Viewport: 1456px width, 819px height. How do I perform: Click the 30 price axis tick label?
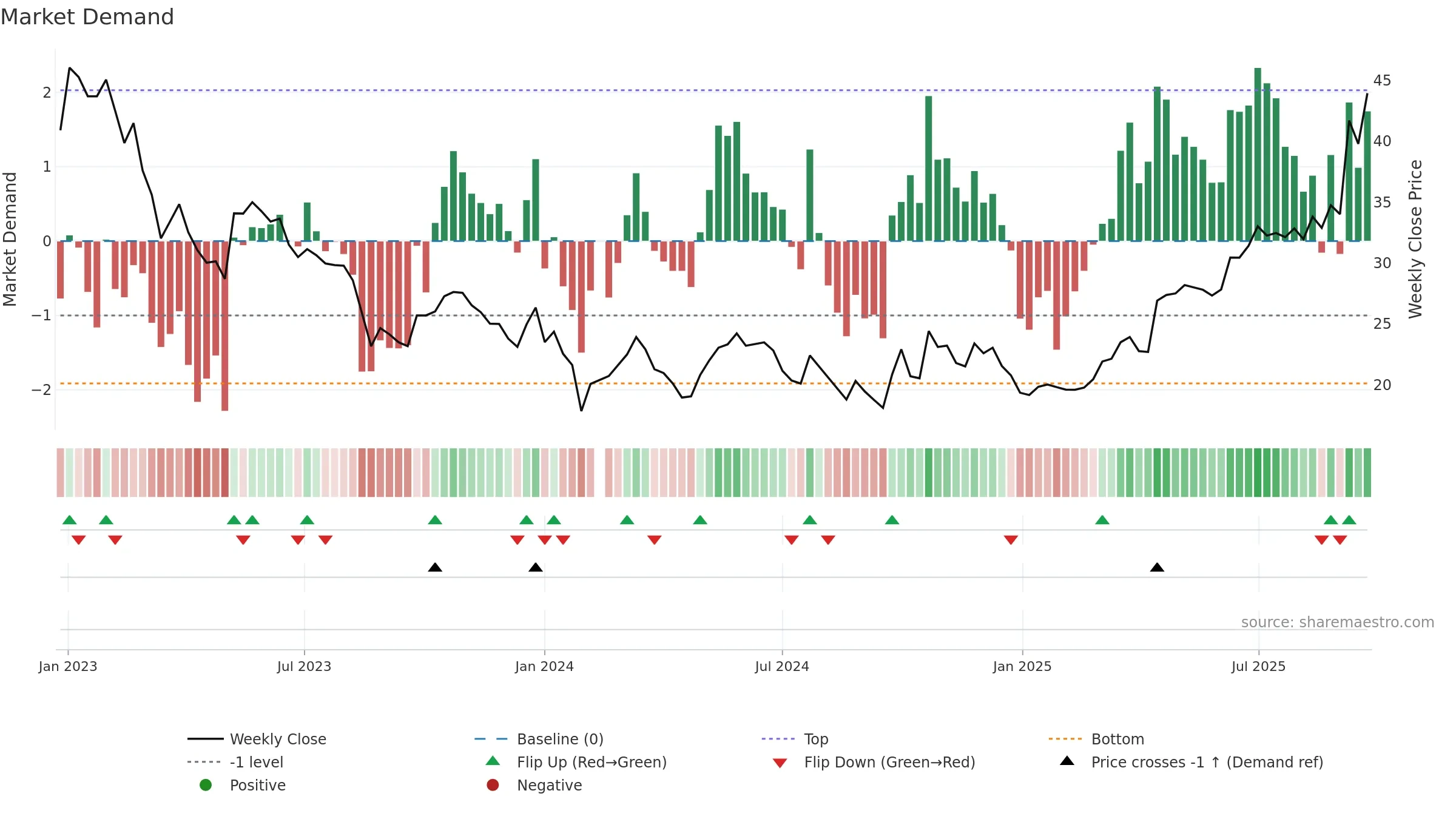[x=1382, y=263]
